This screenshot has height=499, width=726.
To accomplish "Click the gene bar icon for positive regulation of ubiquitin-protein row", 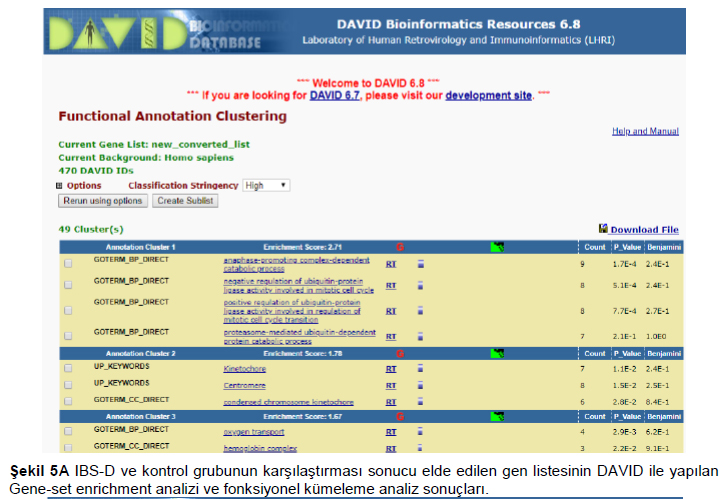I will (x=420, y=311).
